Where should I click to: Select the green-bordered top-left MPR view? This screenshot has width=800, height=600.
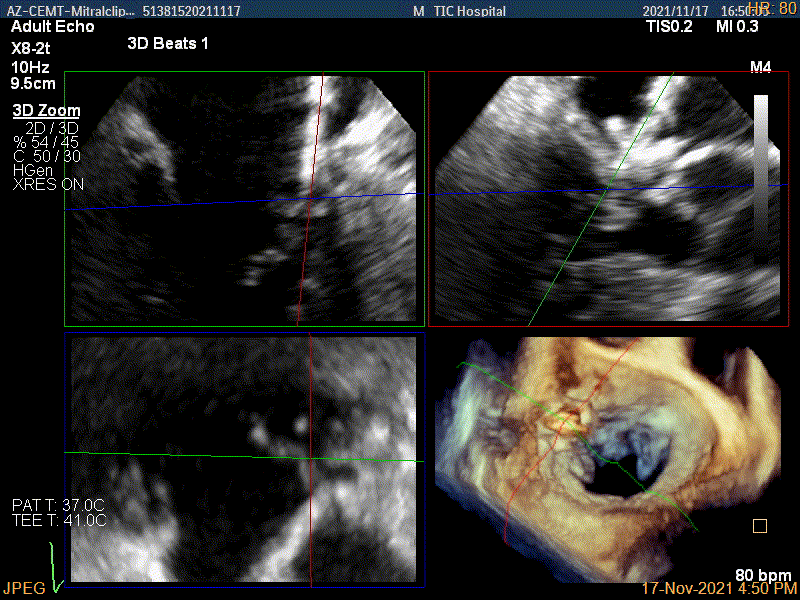(244, 198)
